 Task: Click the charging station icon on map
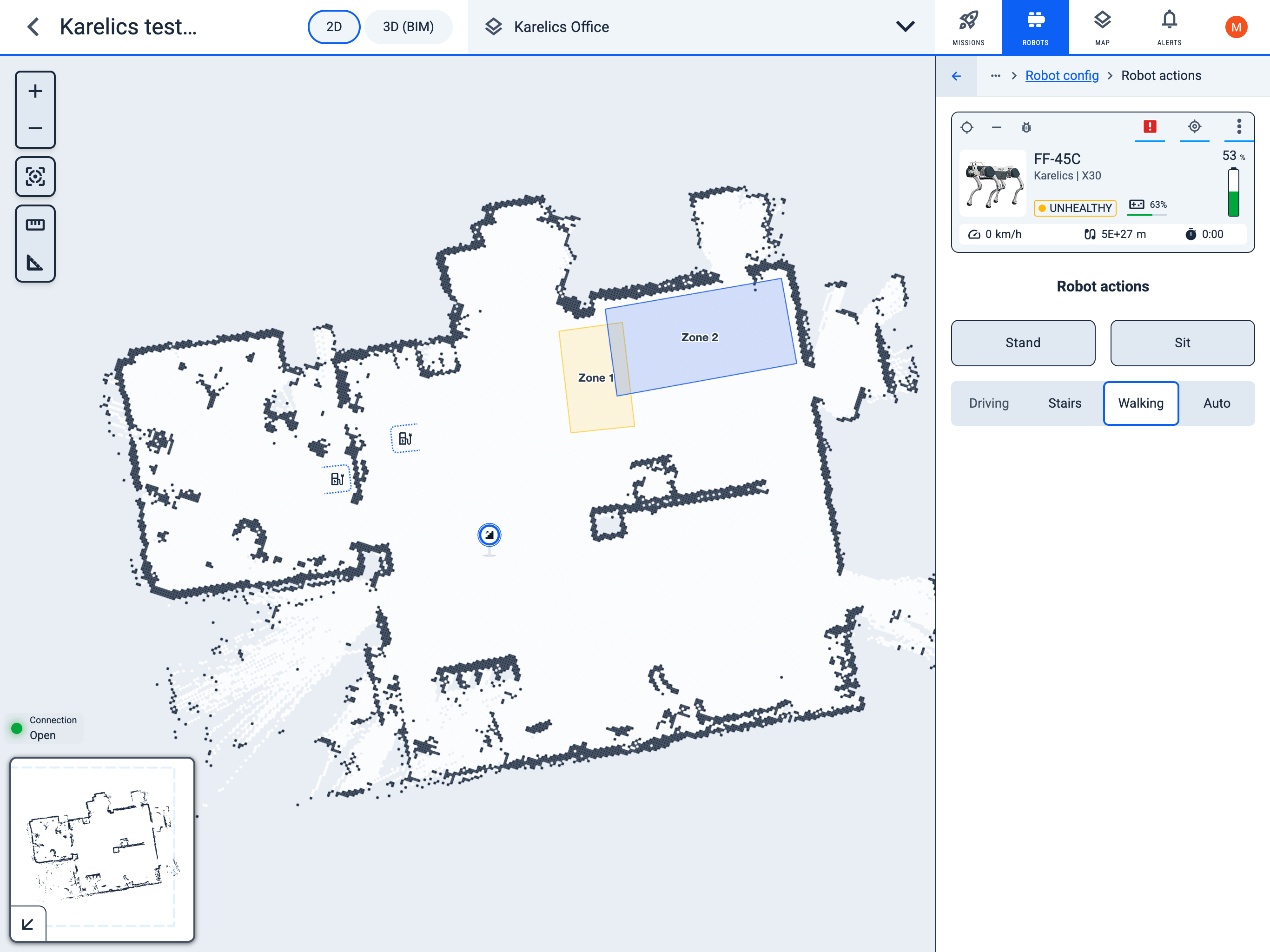point(405,439)
